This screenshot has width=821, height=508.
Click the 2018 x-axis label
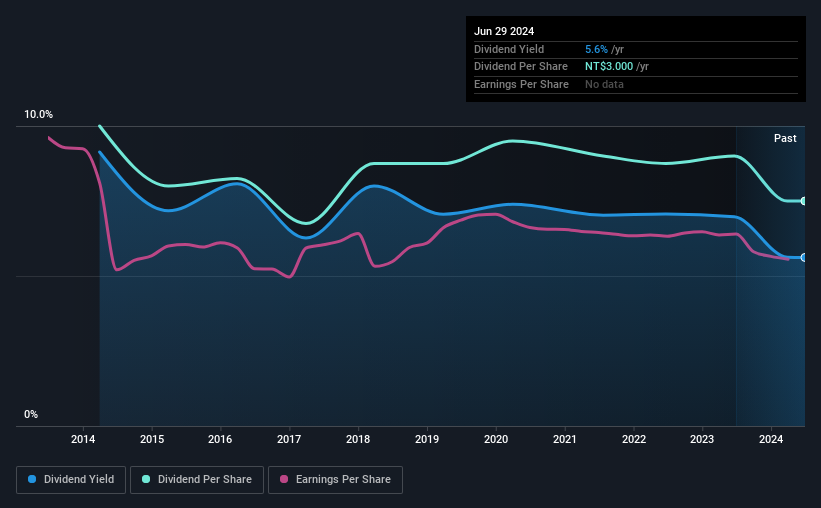(358, 439)
